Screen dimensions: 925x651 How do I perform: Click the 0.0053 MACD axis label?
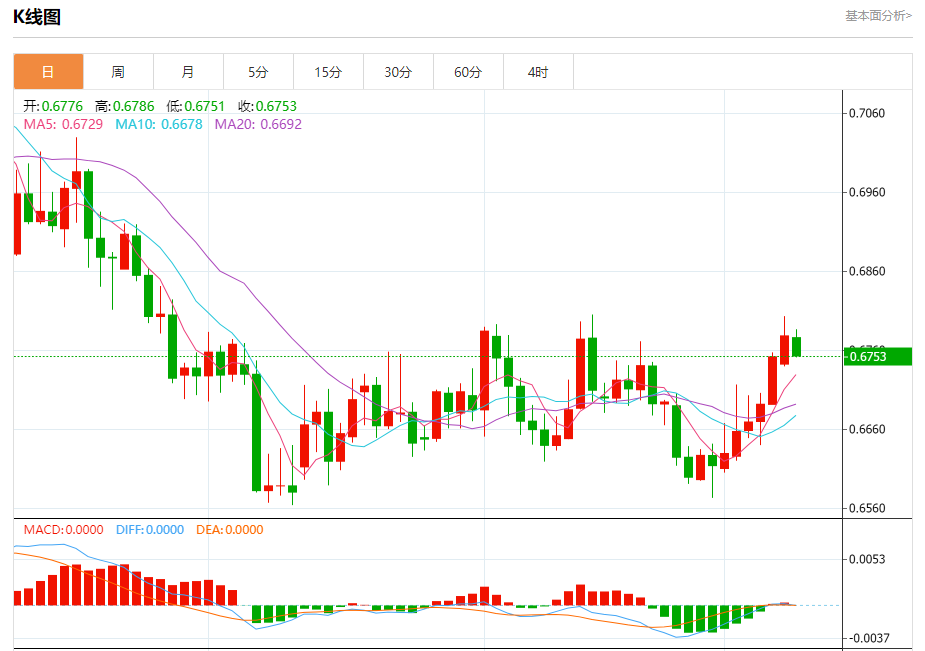point(867,559)
